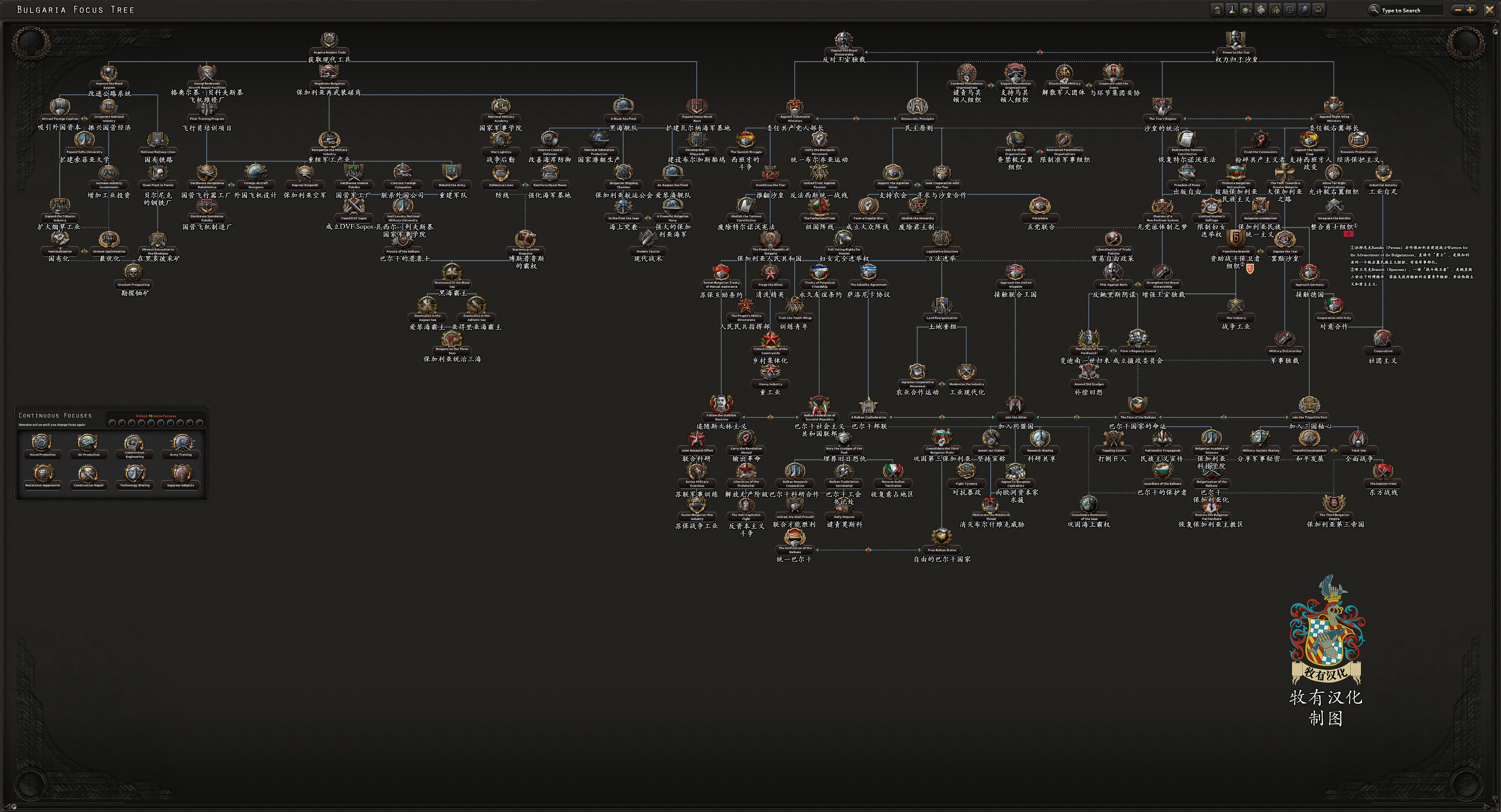Select the Overthrow the Tsar focus
The width and height of the screenshot is (1501, 812).
click(x=770, y=177)
